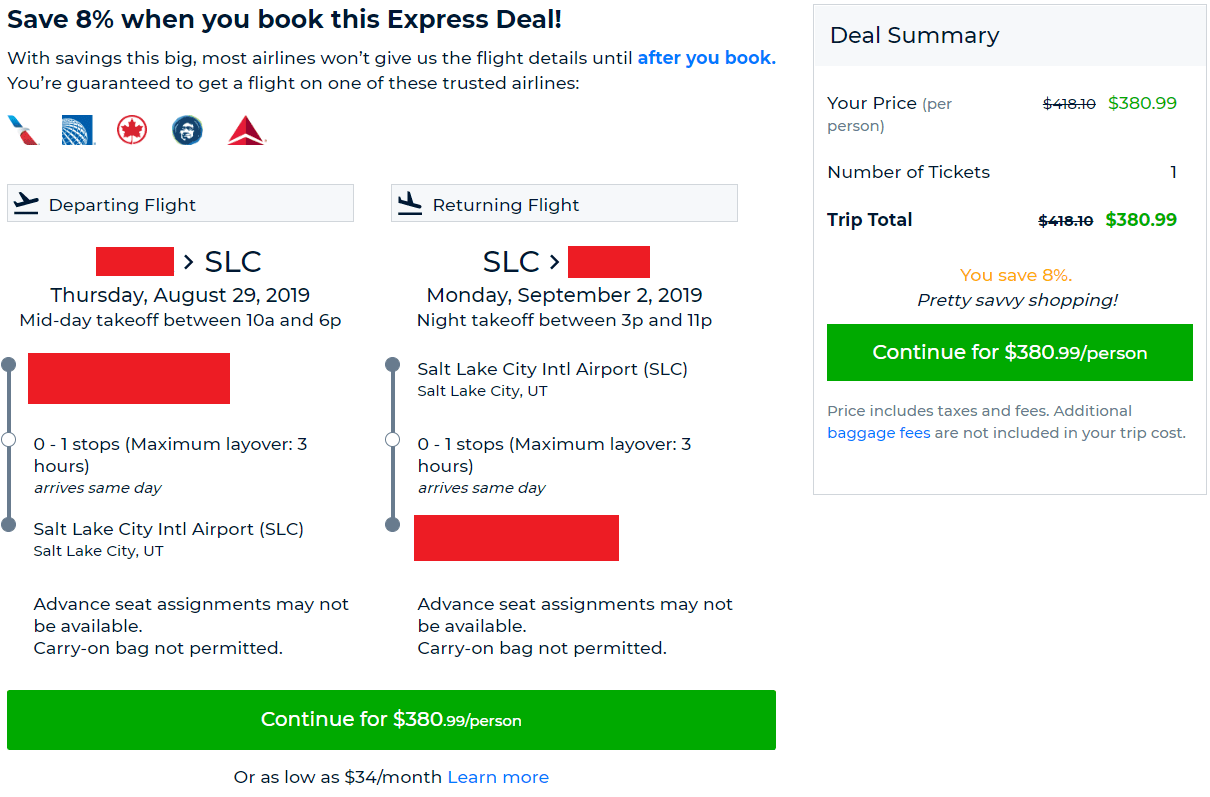Viewport: 1210px width, 797px height.
Task: Select the Delta Air Lines triangle logo
Action: tap(244, 130)
